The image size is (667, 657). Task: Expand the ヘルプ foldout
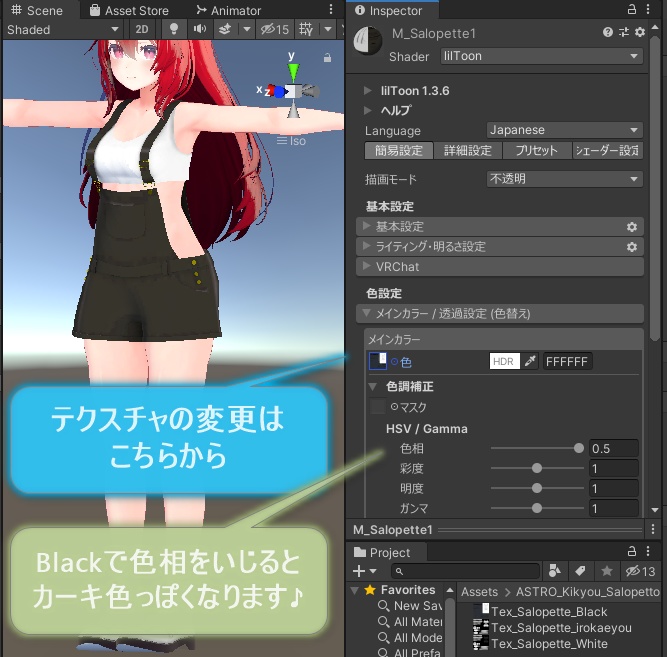tap(368, 110)
